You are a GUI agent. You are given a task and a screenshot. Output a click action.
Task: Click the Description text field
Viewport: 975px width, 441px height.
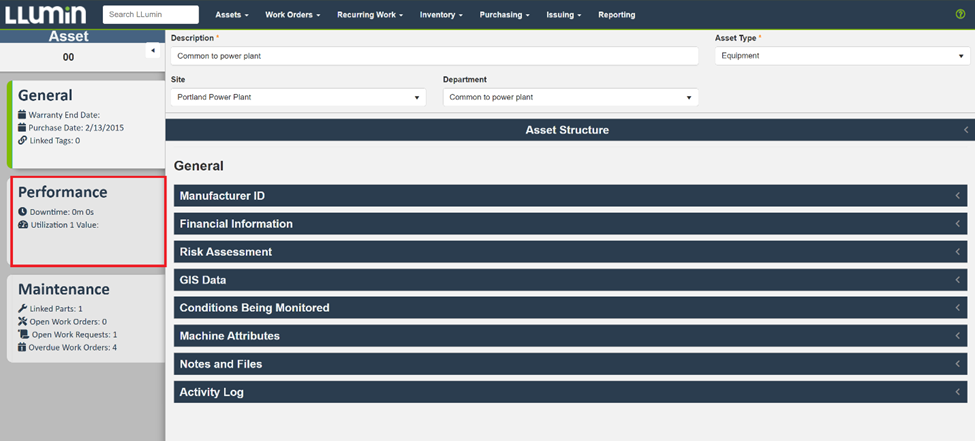pos(434,56)
